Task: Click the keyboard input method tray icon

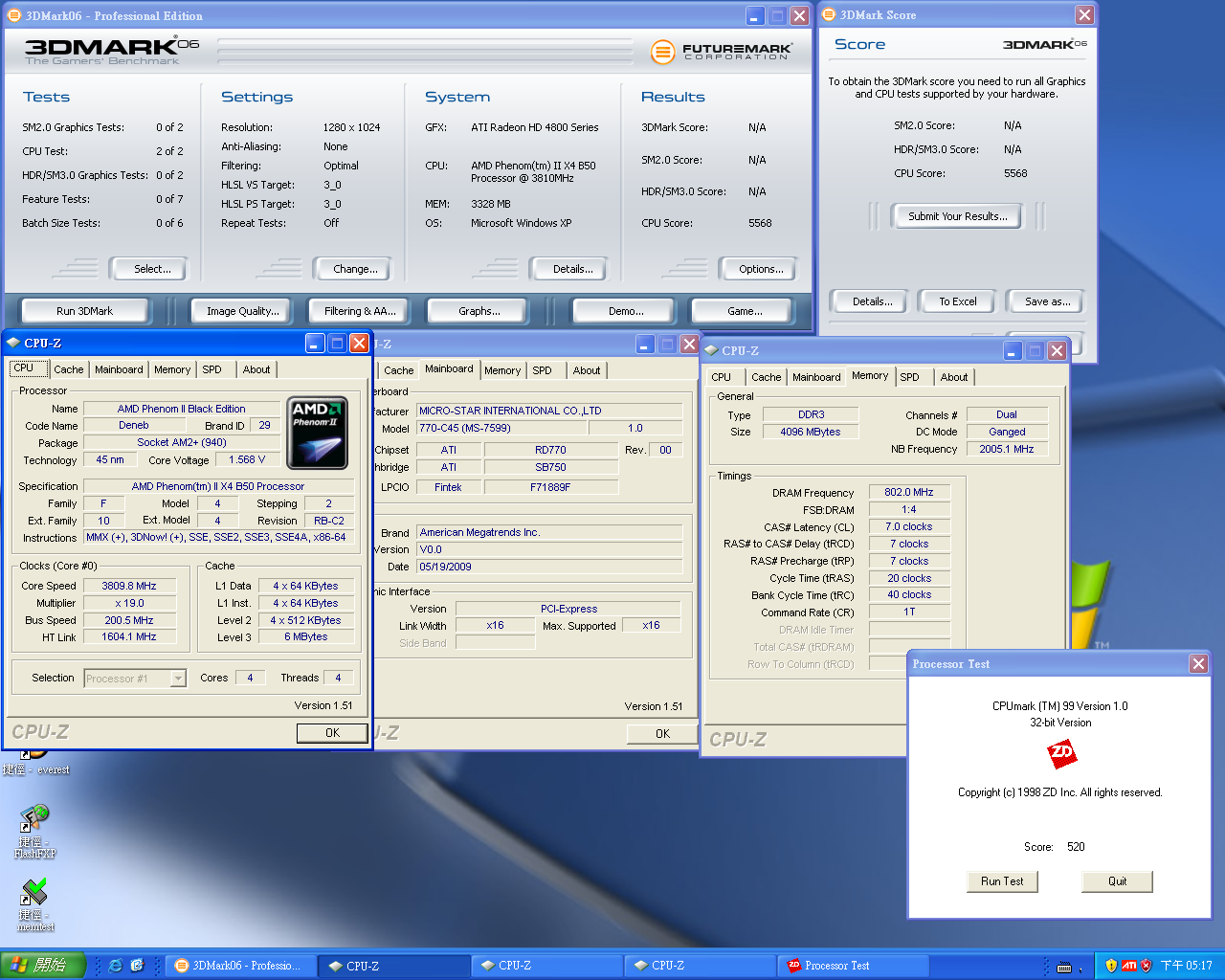Action: click(x=1064, y=967)
